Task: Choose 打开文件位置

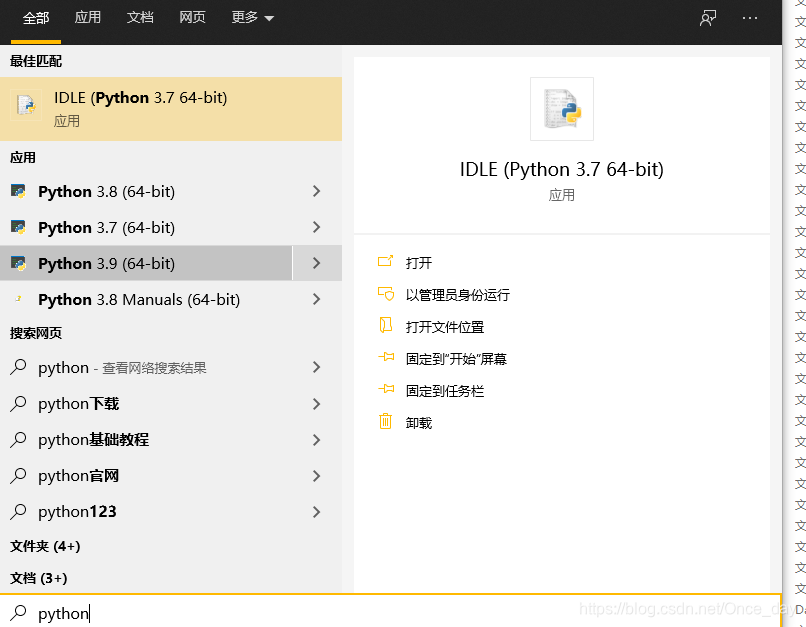Action: tap(445, 327)
